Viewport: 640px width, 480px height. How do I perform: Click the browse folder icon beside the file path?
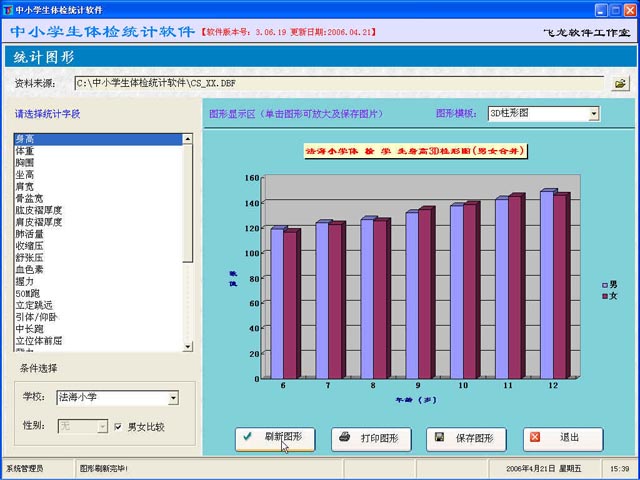point(620,84)
